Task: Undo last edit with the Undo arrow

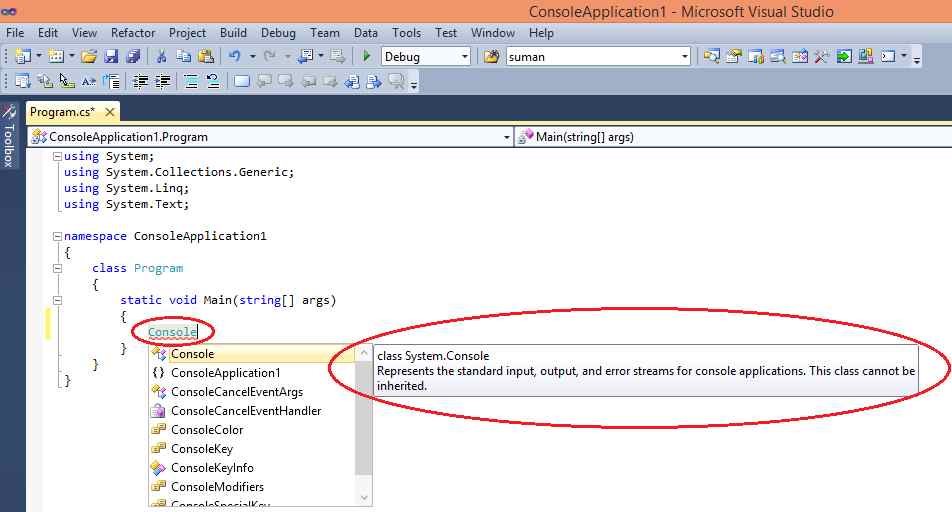Action: coord(234,56)
